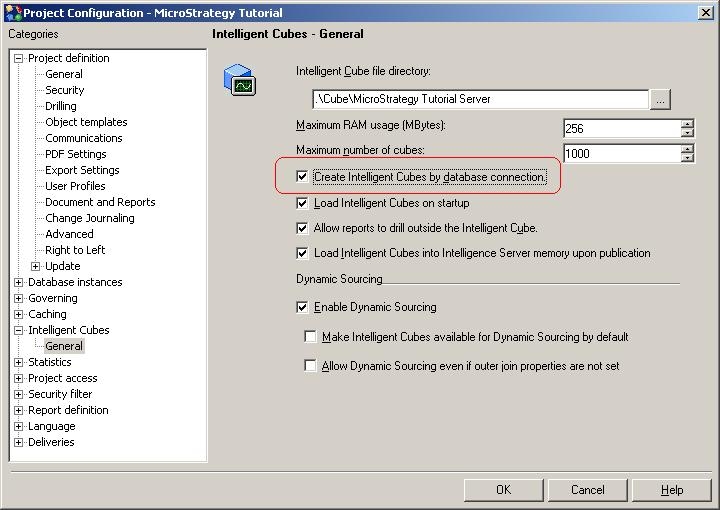Expand the Update tree node
The width and height of the screenshot is (720, 510).
pos(35,266)
